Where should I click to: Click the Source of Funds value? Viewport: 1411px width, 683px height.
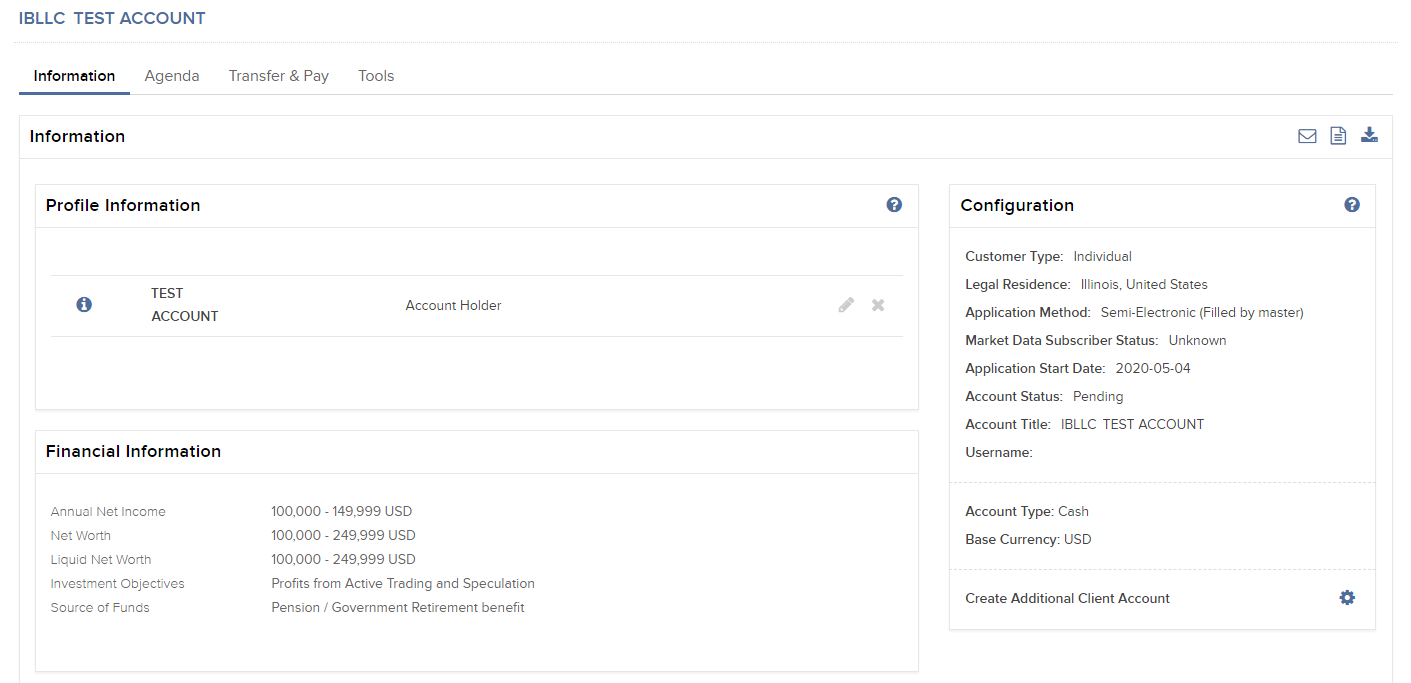coord(397,607)
